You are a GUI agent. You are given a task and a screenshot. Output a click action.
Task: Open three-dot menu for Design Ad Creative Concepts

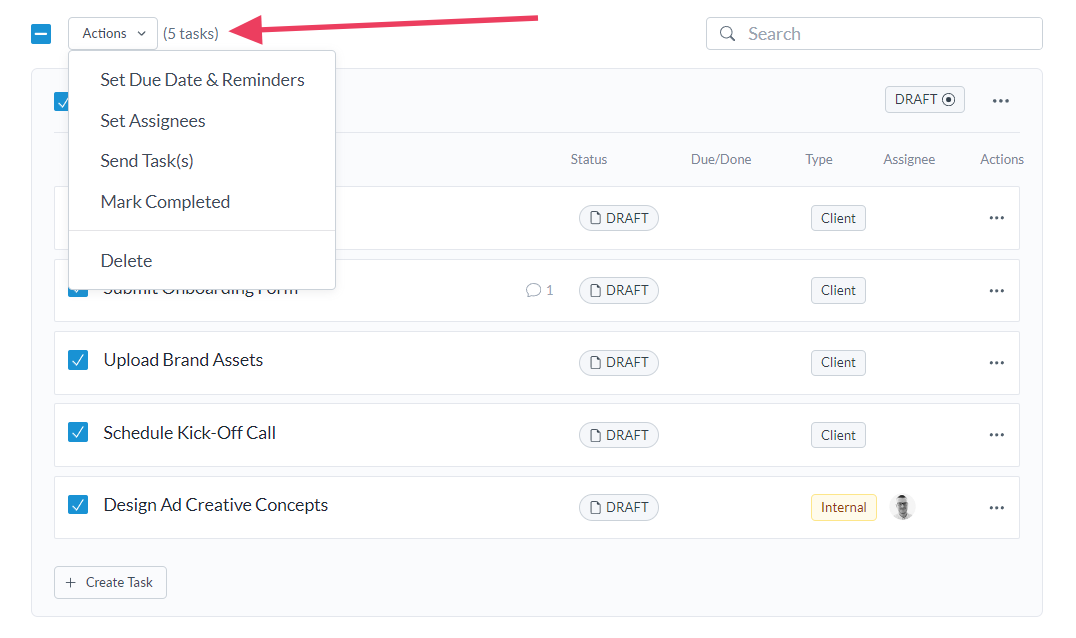[x=996, y=508]
